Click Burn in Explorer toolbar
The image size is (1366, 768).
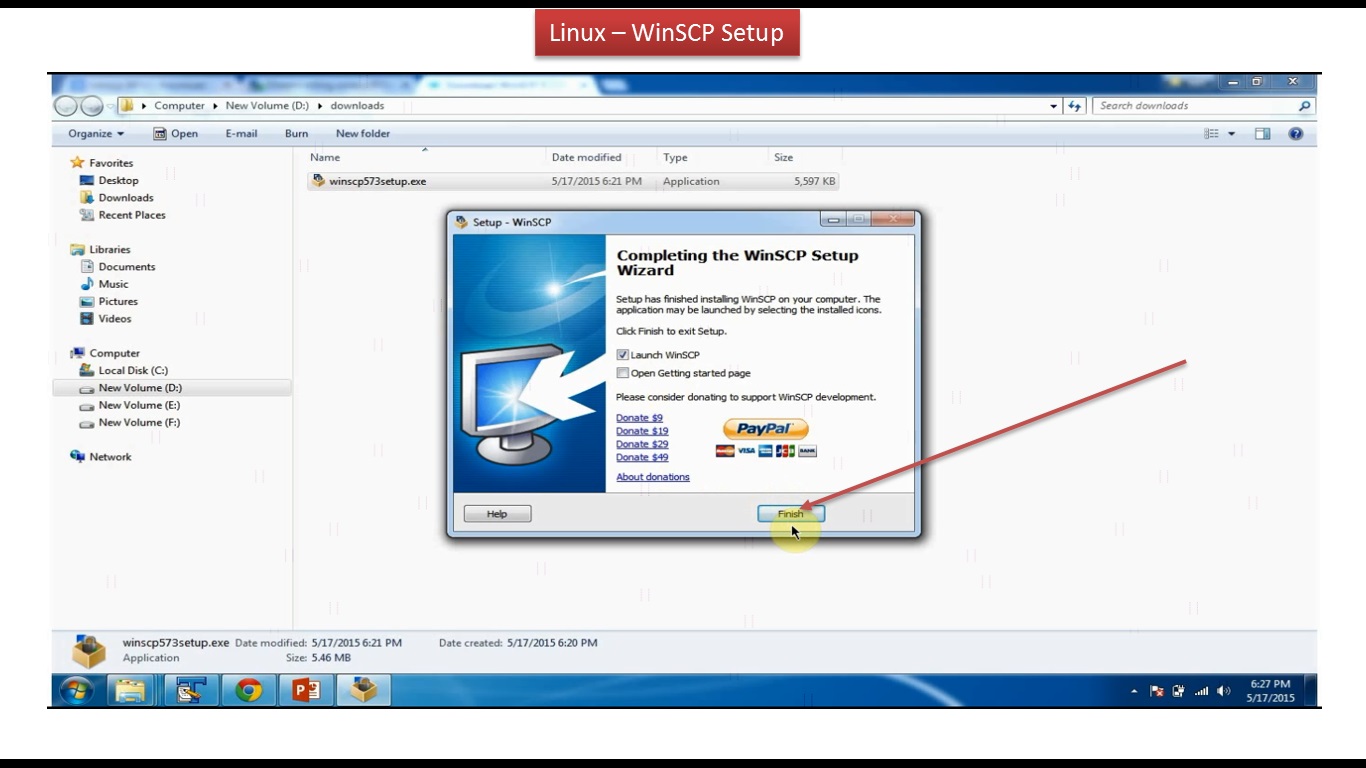tap(296, 133)
